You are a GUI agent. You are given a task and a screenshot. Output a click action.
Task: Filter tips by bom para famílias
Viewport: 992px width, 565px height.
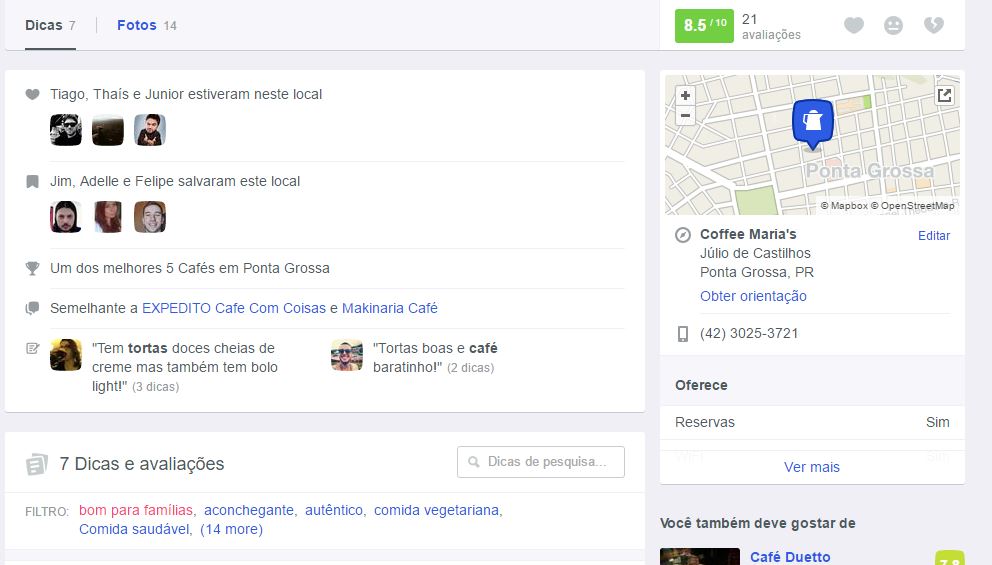[135, 510]
